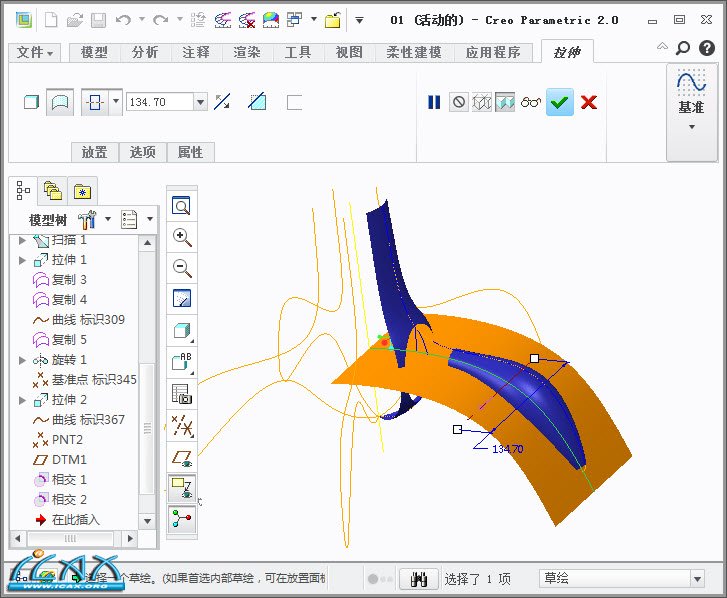Expand the 拉伸 2 tree node
This screenshot has height=598, width=727.
pos(22,400)
